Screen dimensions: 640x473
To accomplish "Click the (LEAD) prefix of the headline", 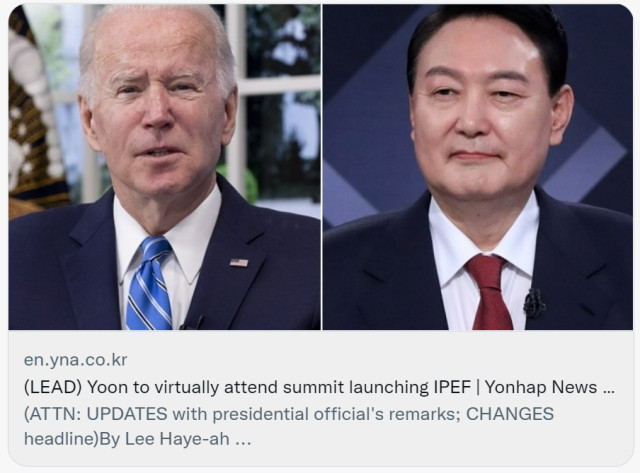I will tap(53, 387).
